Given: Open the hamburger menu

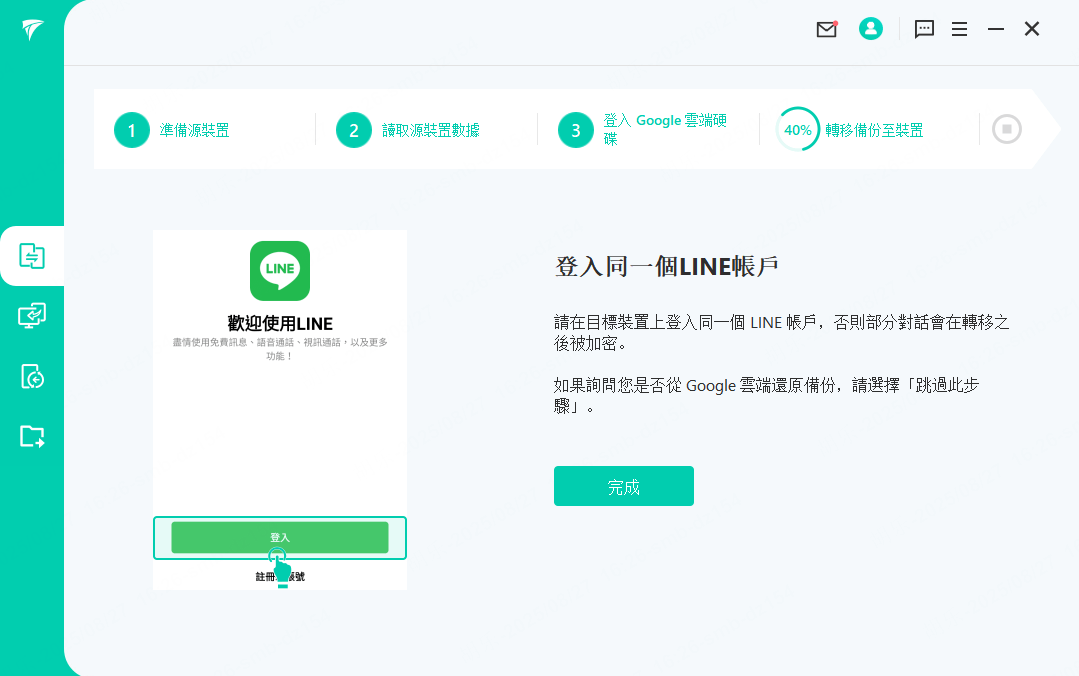Looking at the screenshot, I should [959, 29].
